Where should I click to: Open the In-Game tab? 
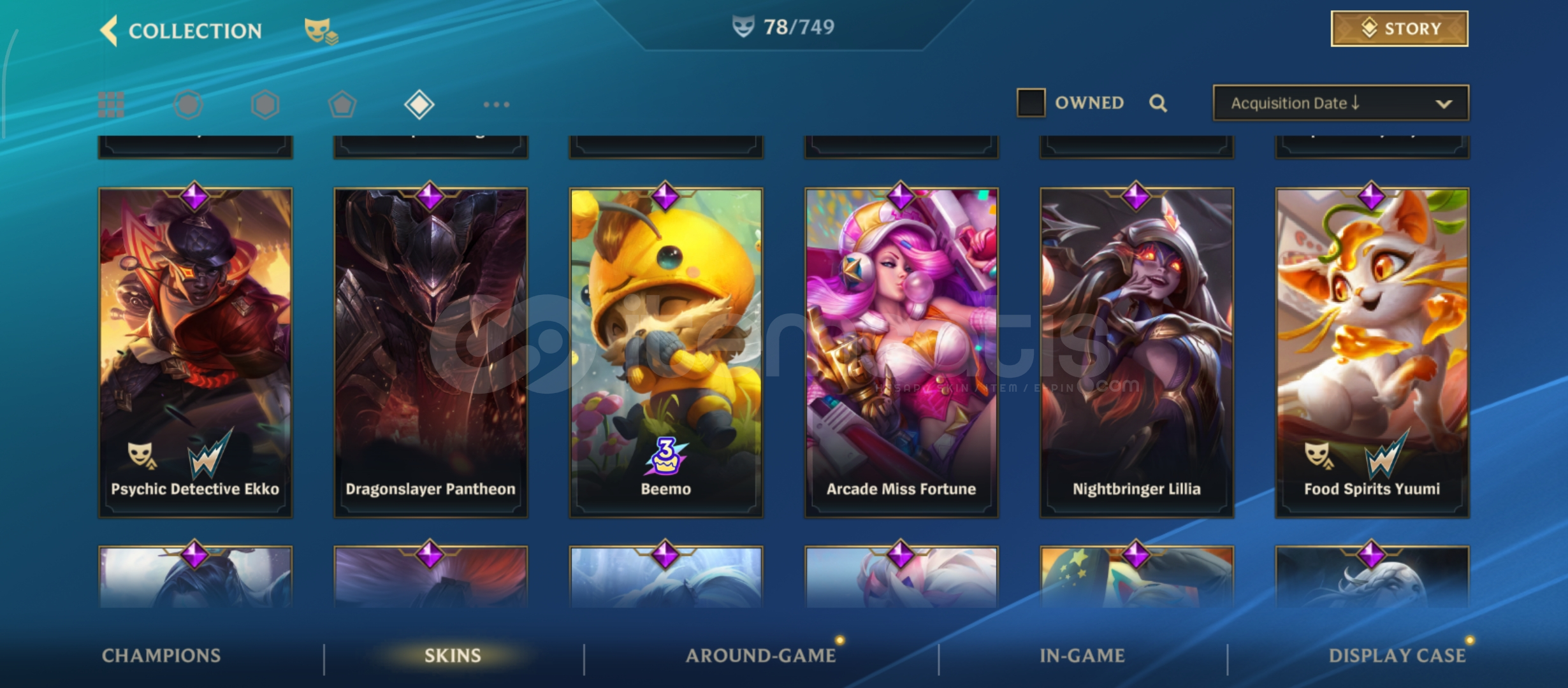point(1082,656)
